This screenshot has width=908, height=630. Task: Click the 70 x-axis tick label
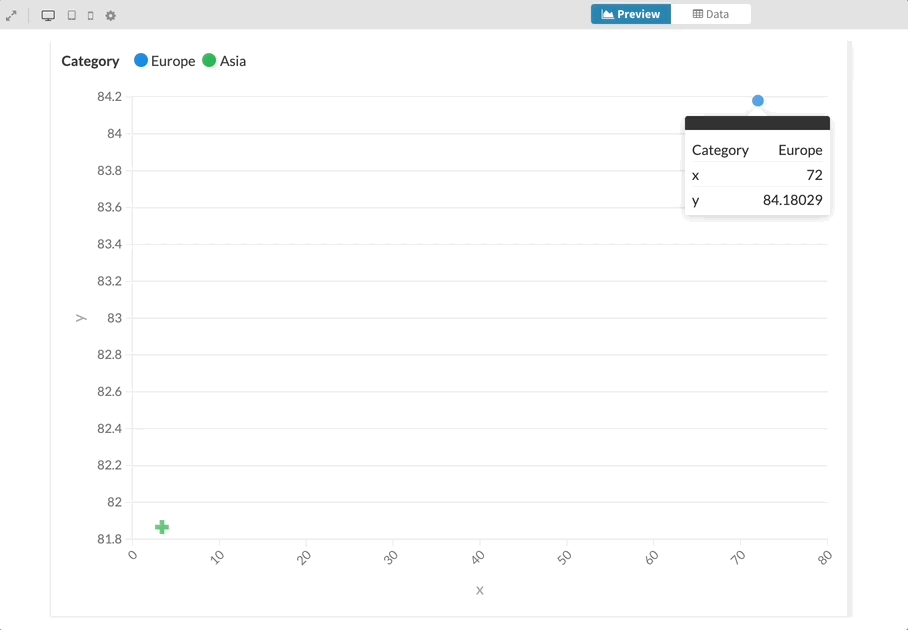[x=738, y=558]
